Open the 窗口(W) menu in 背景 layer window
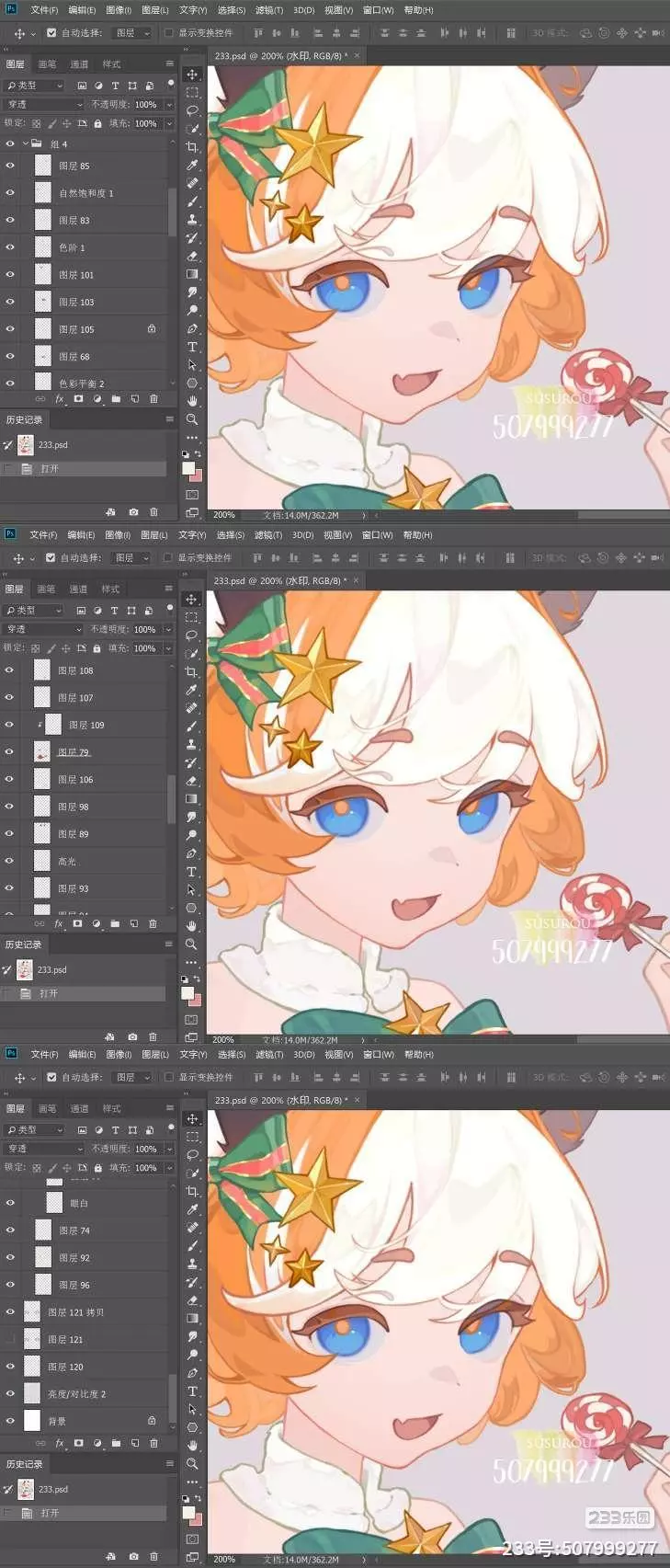The image size is (670, 1568). click(x=378, y=1055)
